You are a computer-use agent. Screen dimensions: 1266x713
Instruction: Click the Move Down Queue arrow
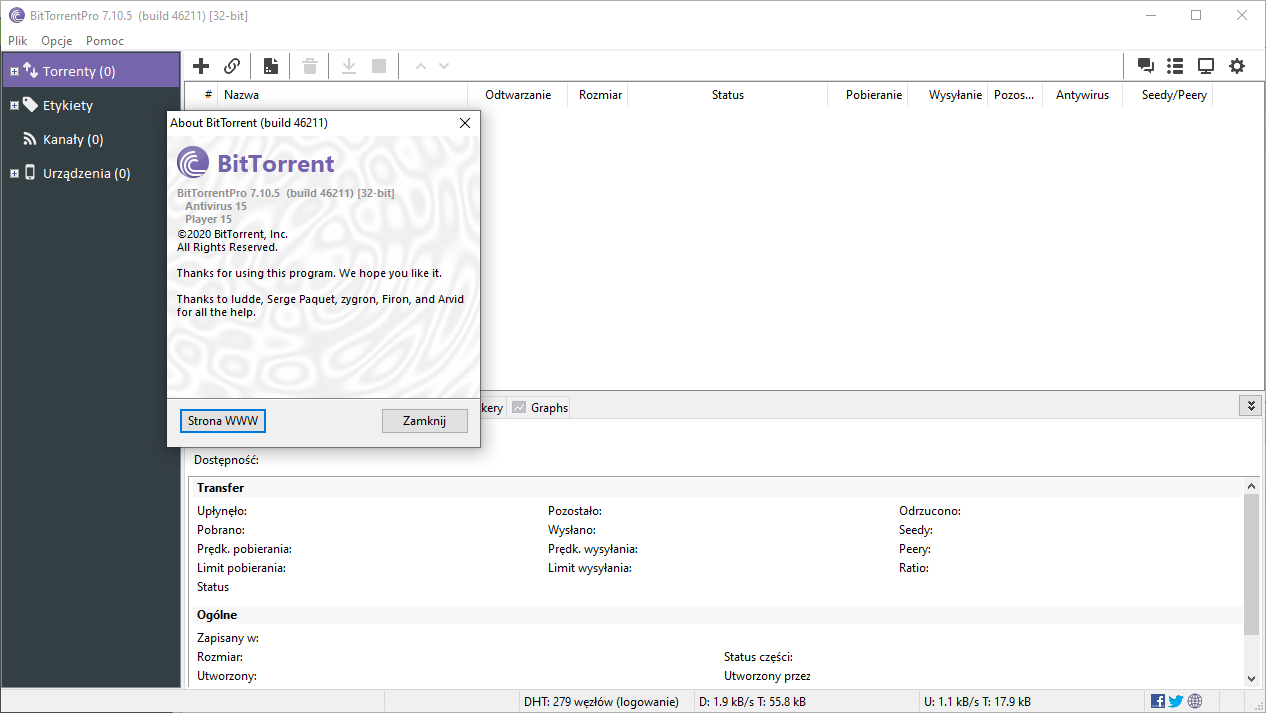point(444,66)
